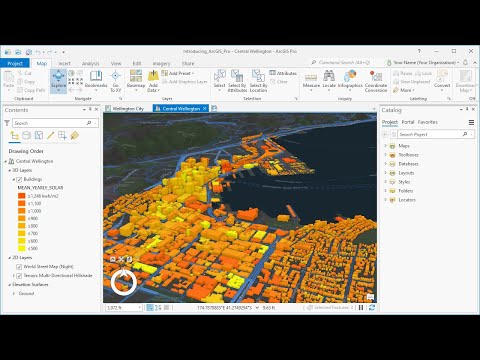The image size is (480, 360).
Task: Switch to the Wellington City map tab
Action: pyautogui.click(x=128, y=109)
